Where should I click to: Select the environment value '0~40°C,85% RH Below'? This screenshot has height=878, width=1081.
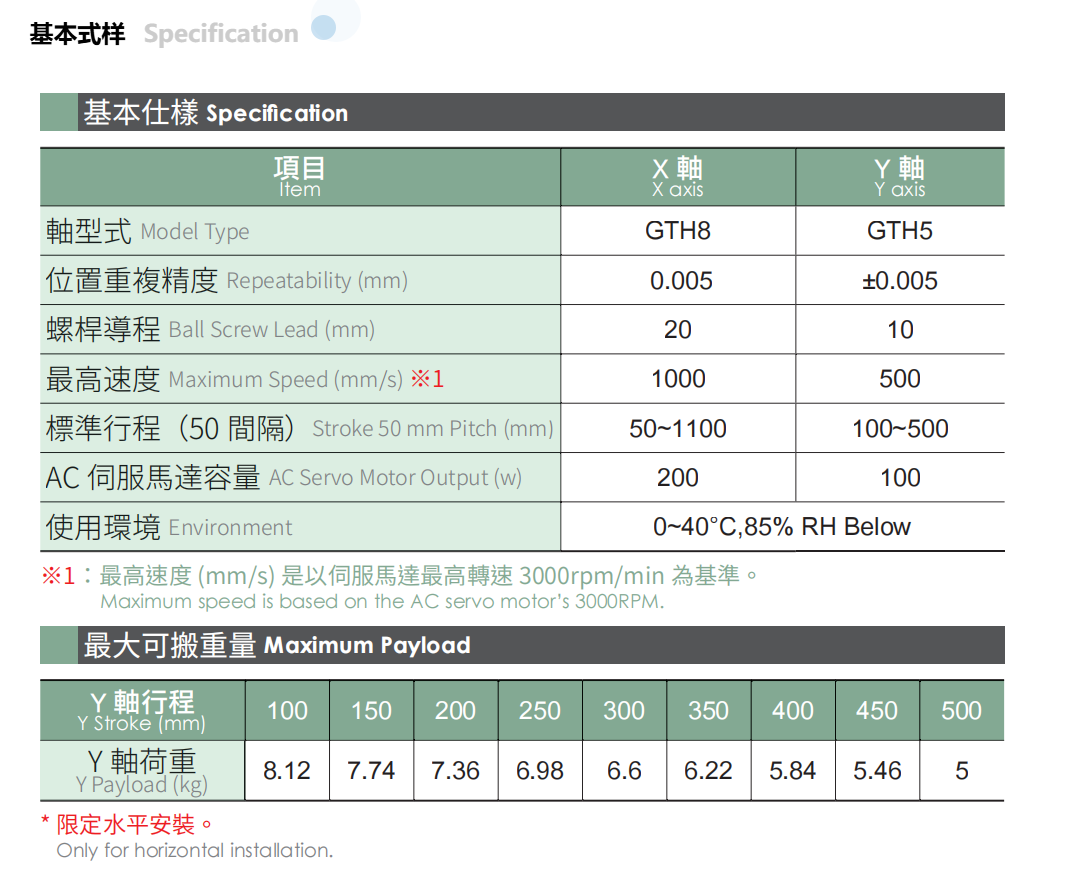(x=782, y=527)
